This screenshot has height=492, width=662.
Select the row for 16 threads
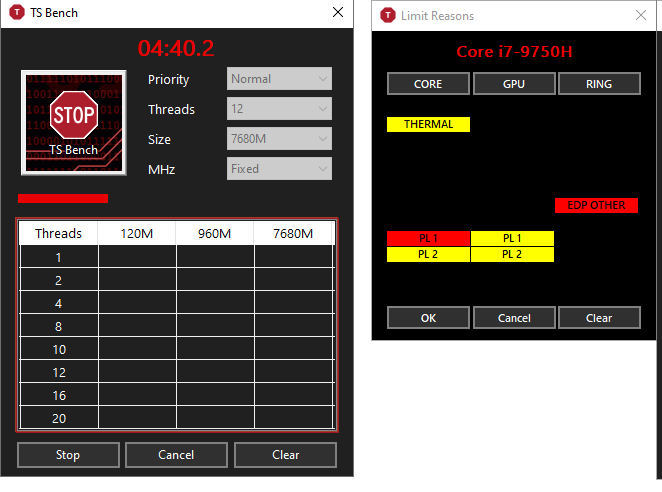[177, 395]
